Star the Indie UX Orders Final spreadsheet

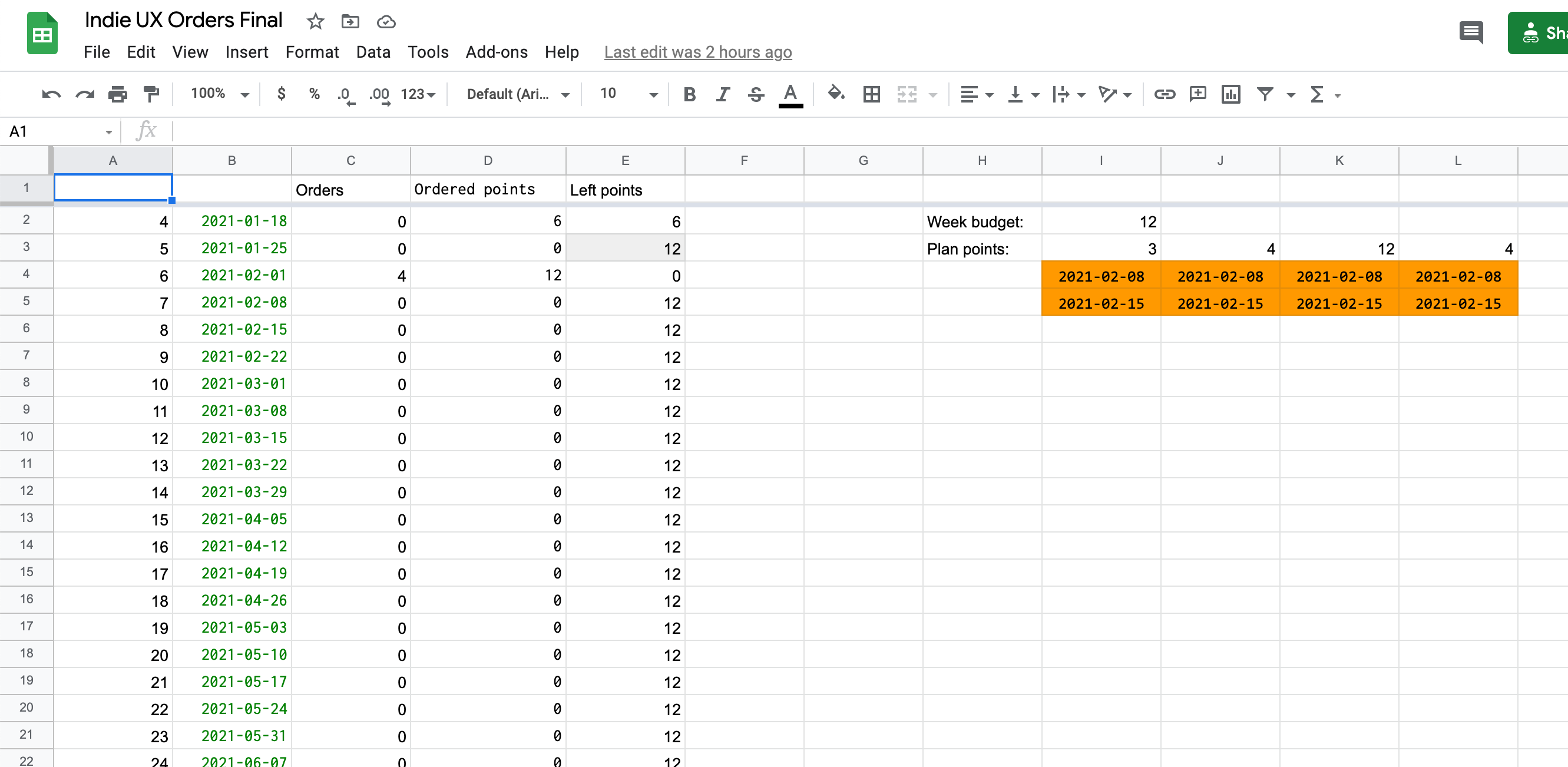[315, 21]
